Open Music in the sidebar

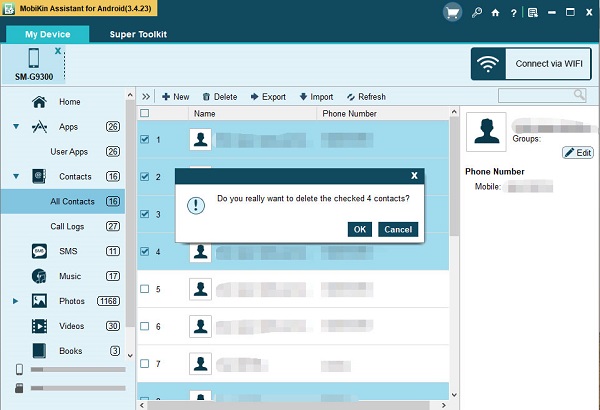(69, 276)
